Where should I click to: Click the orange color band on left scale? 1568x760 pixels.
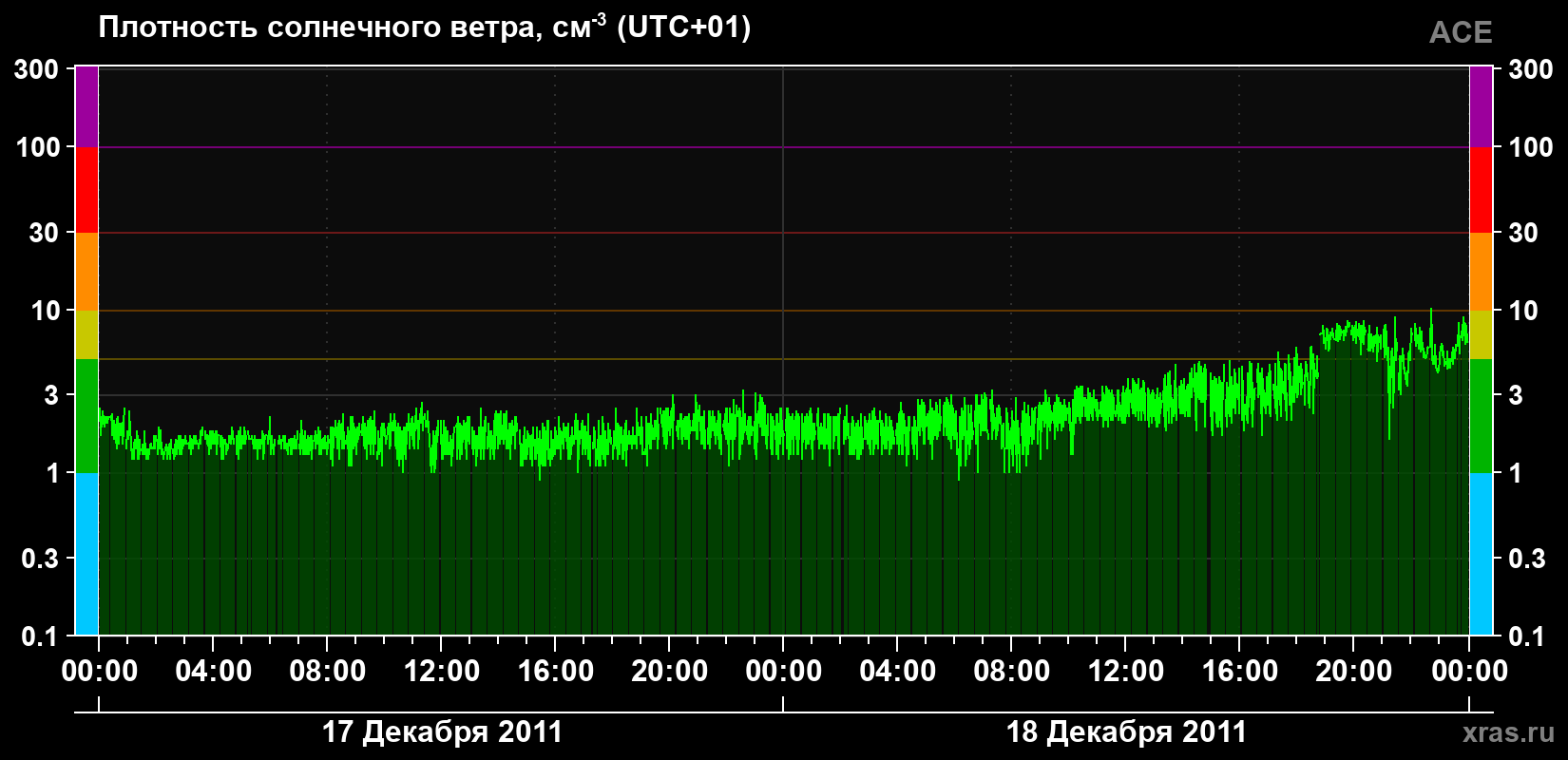click(x=86, y=272)
